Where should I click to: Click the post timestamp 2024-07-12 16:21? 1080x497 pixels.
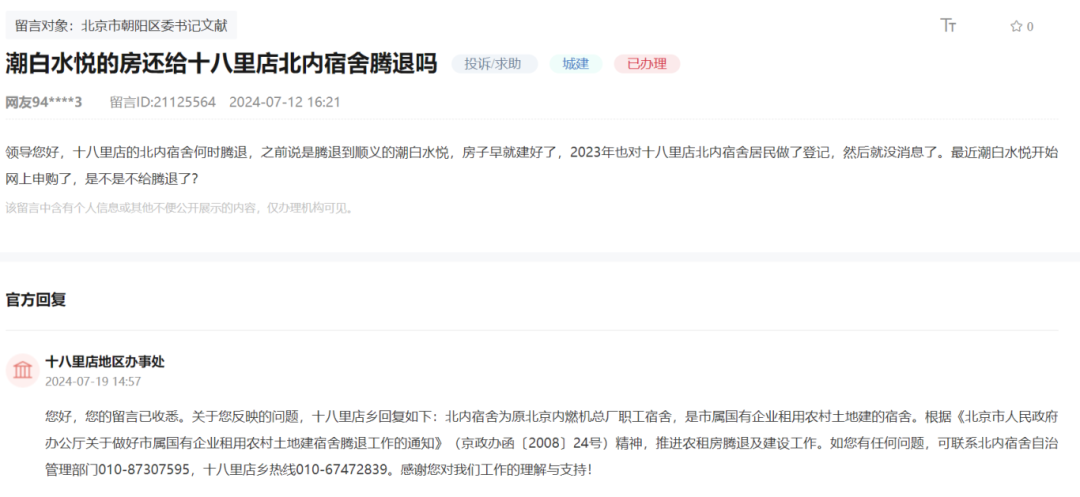click(x=285, y=102)
